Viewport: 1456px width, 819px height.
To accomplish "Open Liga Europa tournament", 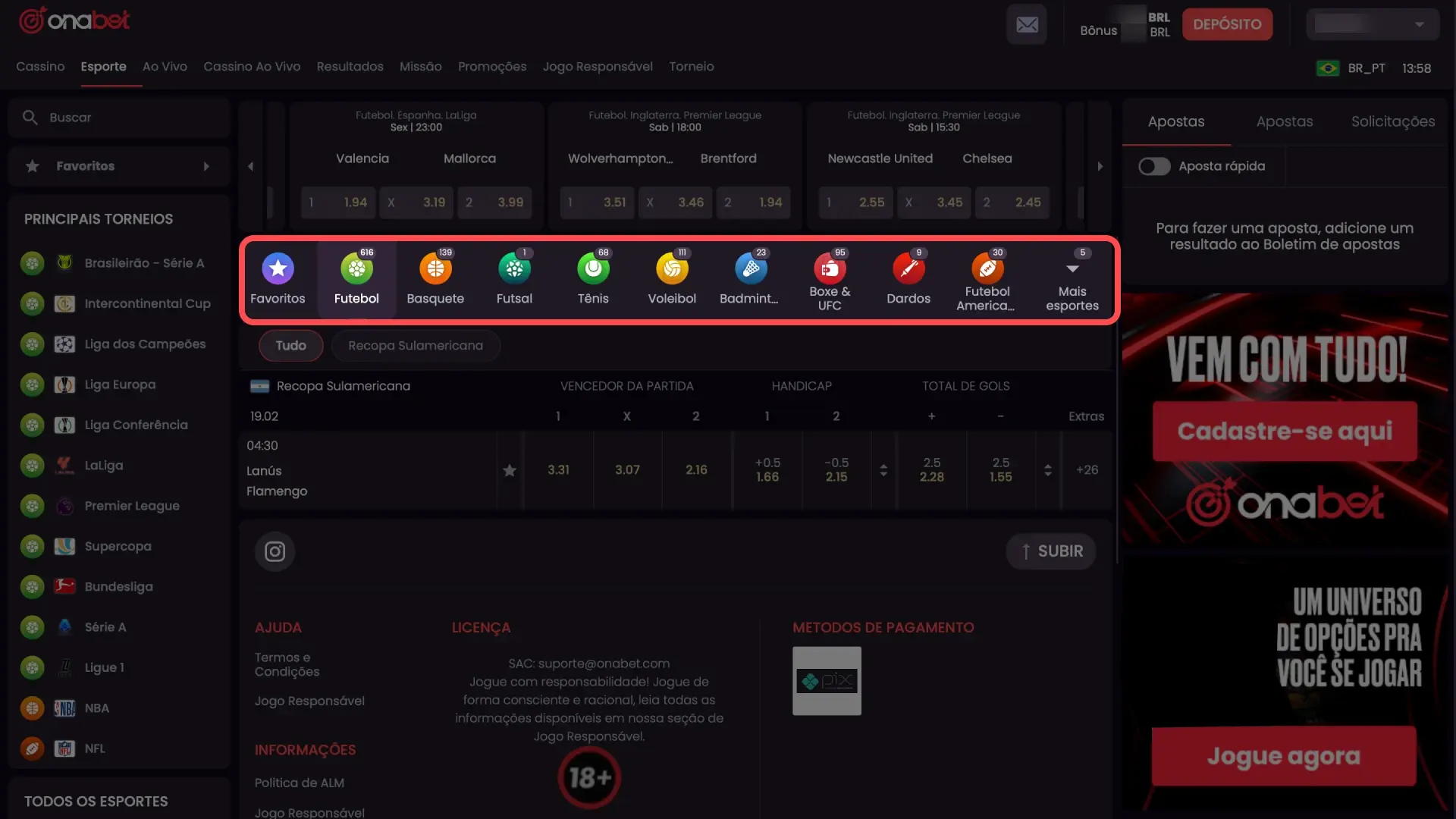I will click(120, 384).
